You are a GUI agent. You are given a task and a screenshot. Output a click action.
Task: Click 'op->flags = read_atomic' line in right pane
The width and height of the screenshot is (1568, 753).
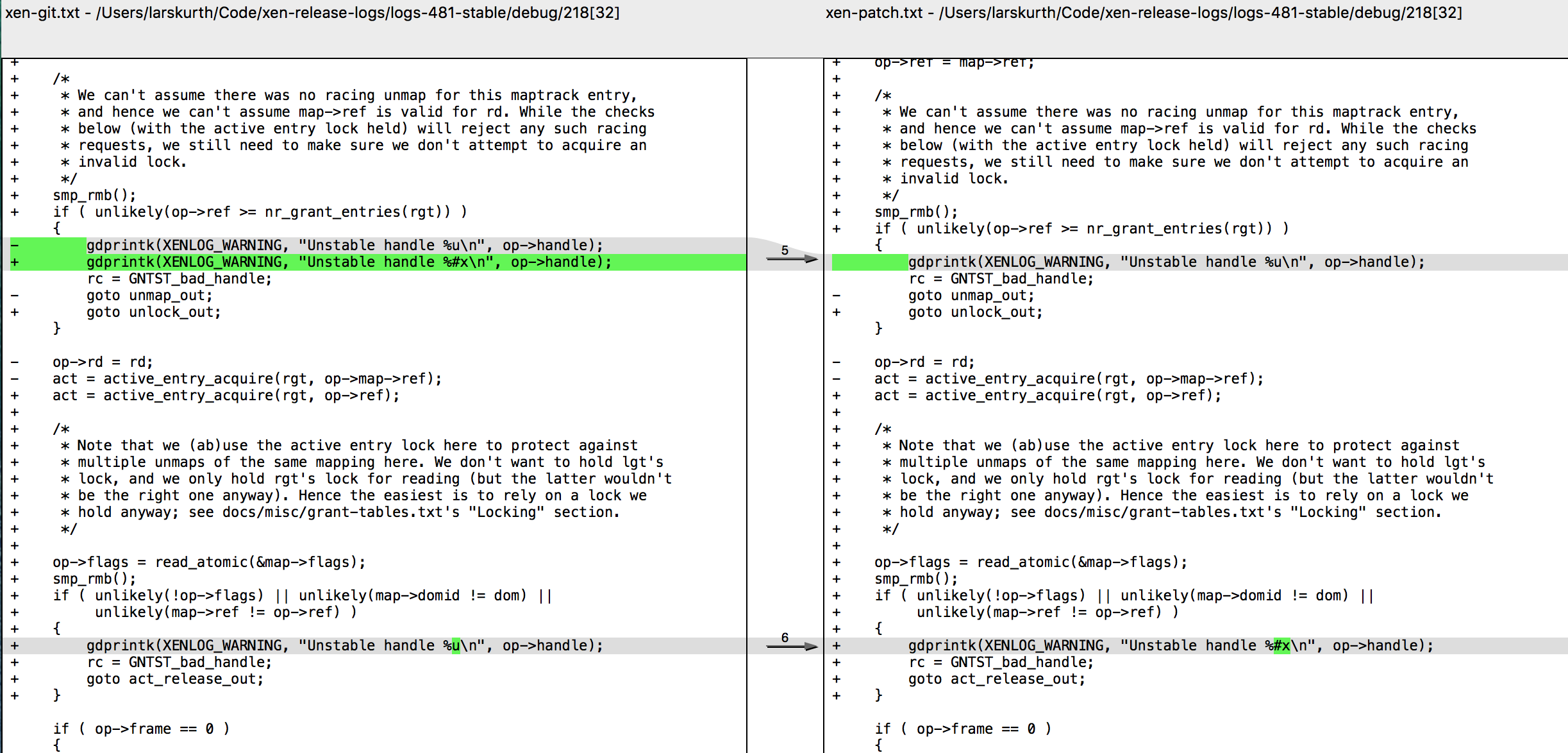tap(1030, 563)
